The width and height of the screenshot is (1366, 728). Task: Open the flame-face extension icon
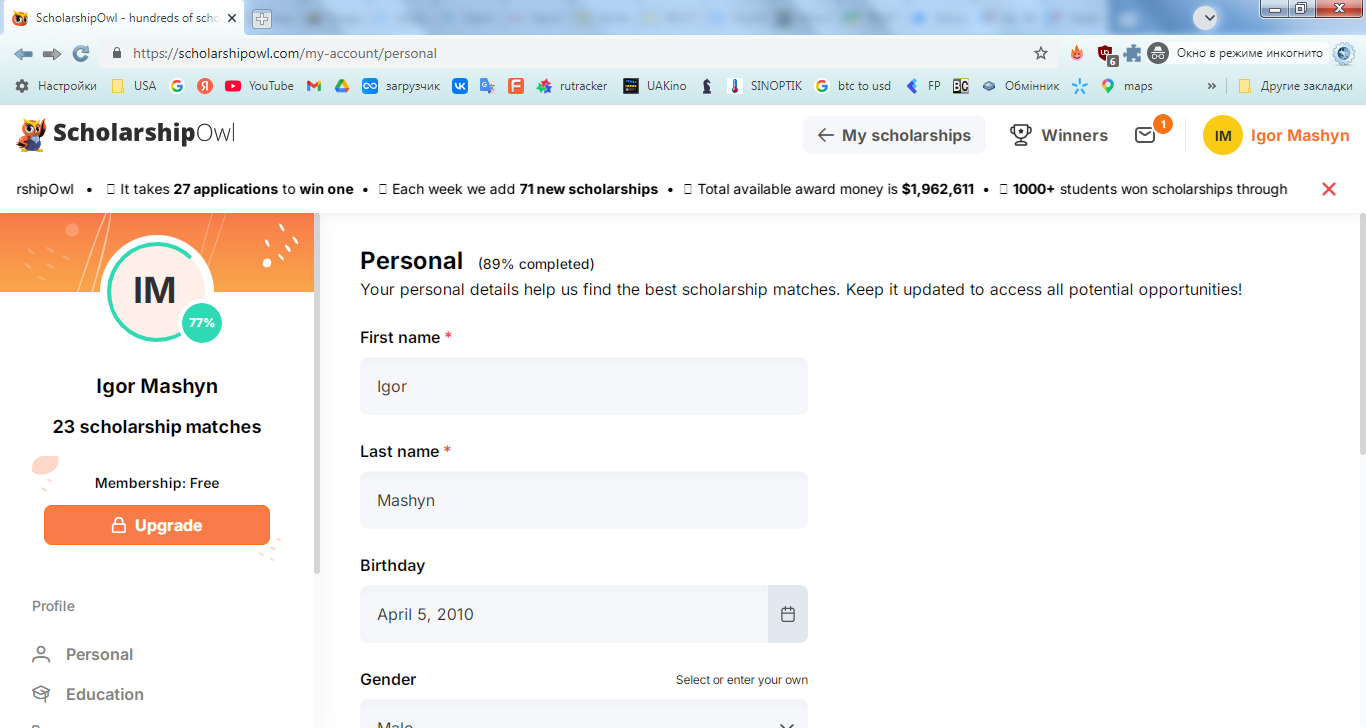coord(1077,53)
